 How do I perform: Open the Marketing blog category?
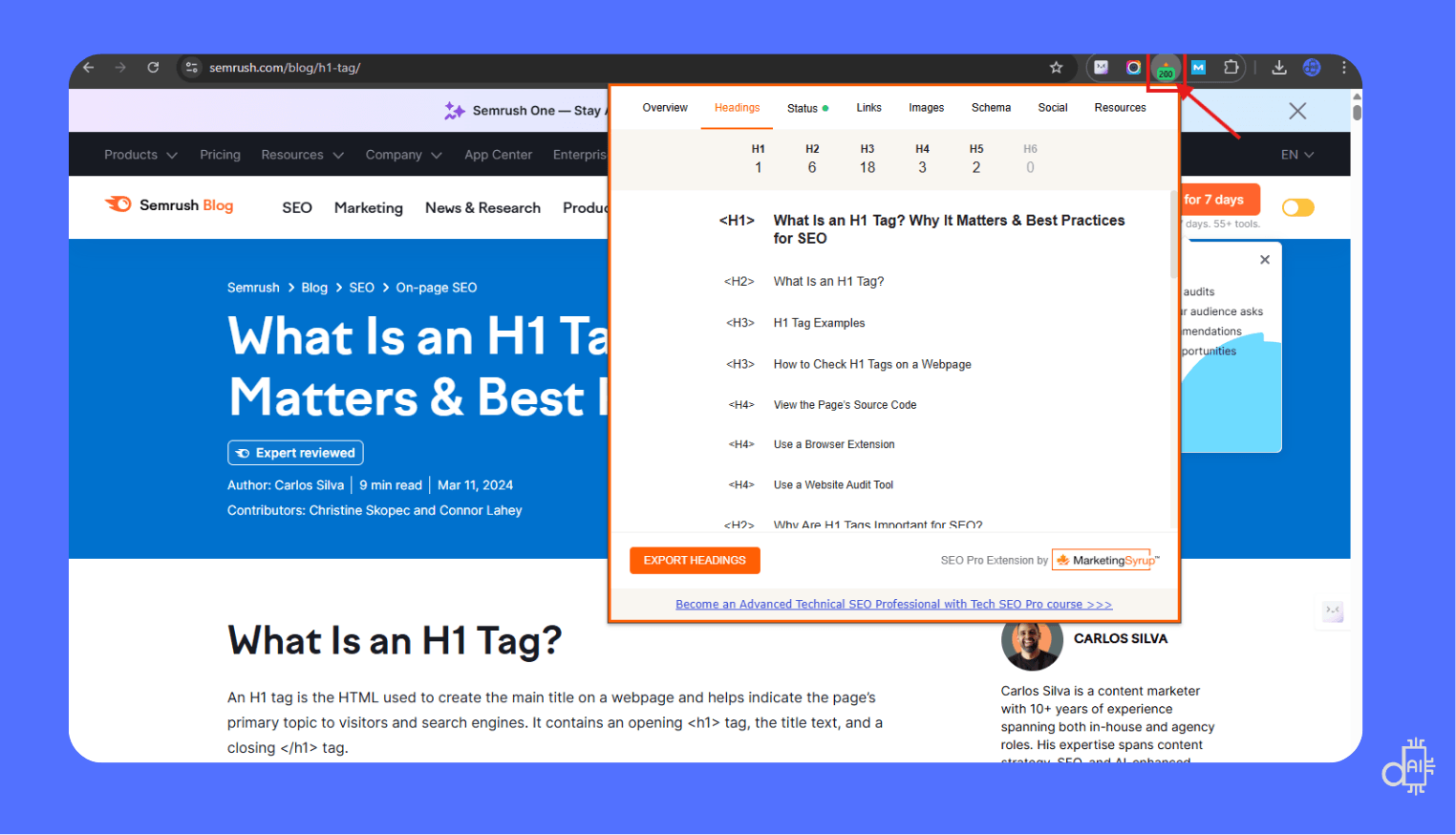pos(368,207)
